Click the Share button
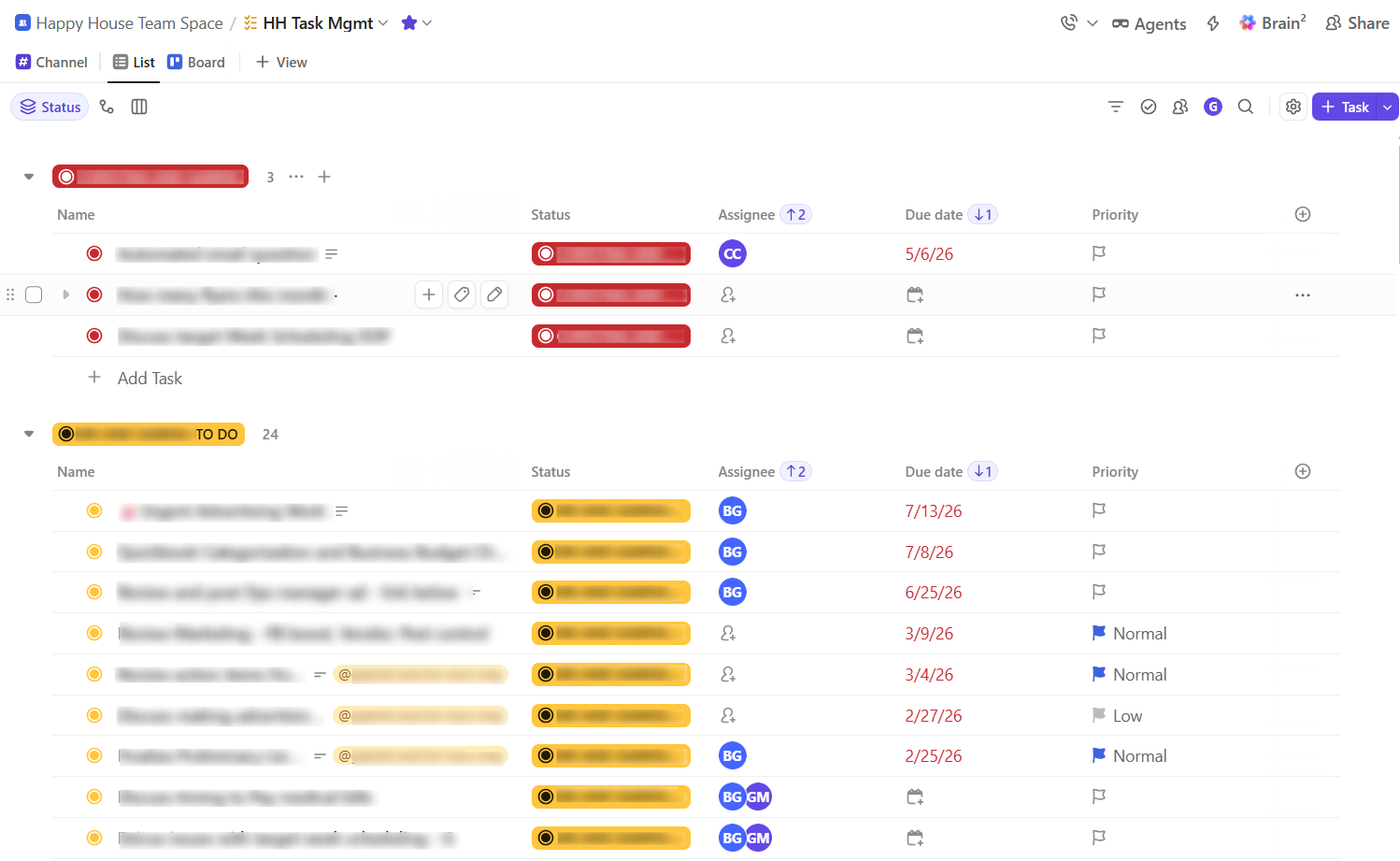The width and height of the screenshot is (1400, 861). click(x=1357, y=23)
